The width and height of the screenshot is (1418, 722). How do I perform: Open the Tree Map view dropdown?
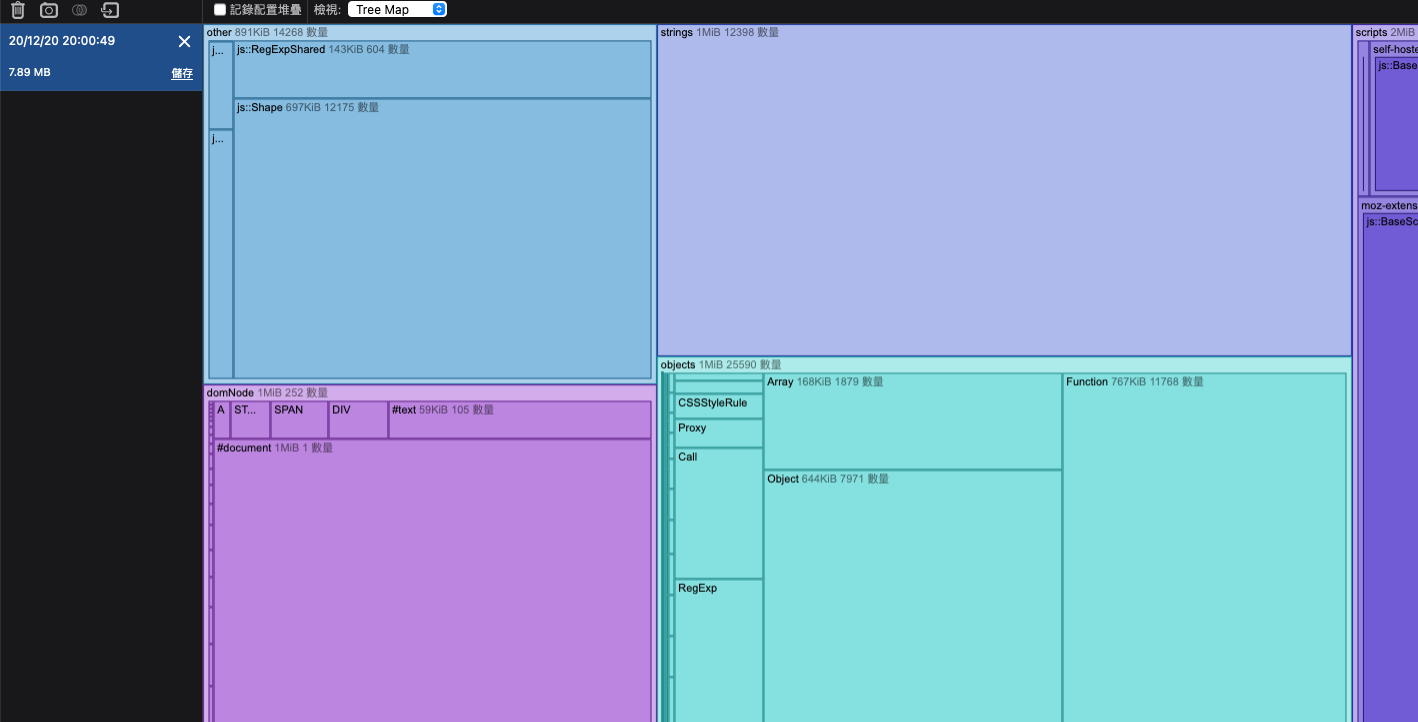397,10
